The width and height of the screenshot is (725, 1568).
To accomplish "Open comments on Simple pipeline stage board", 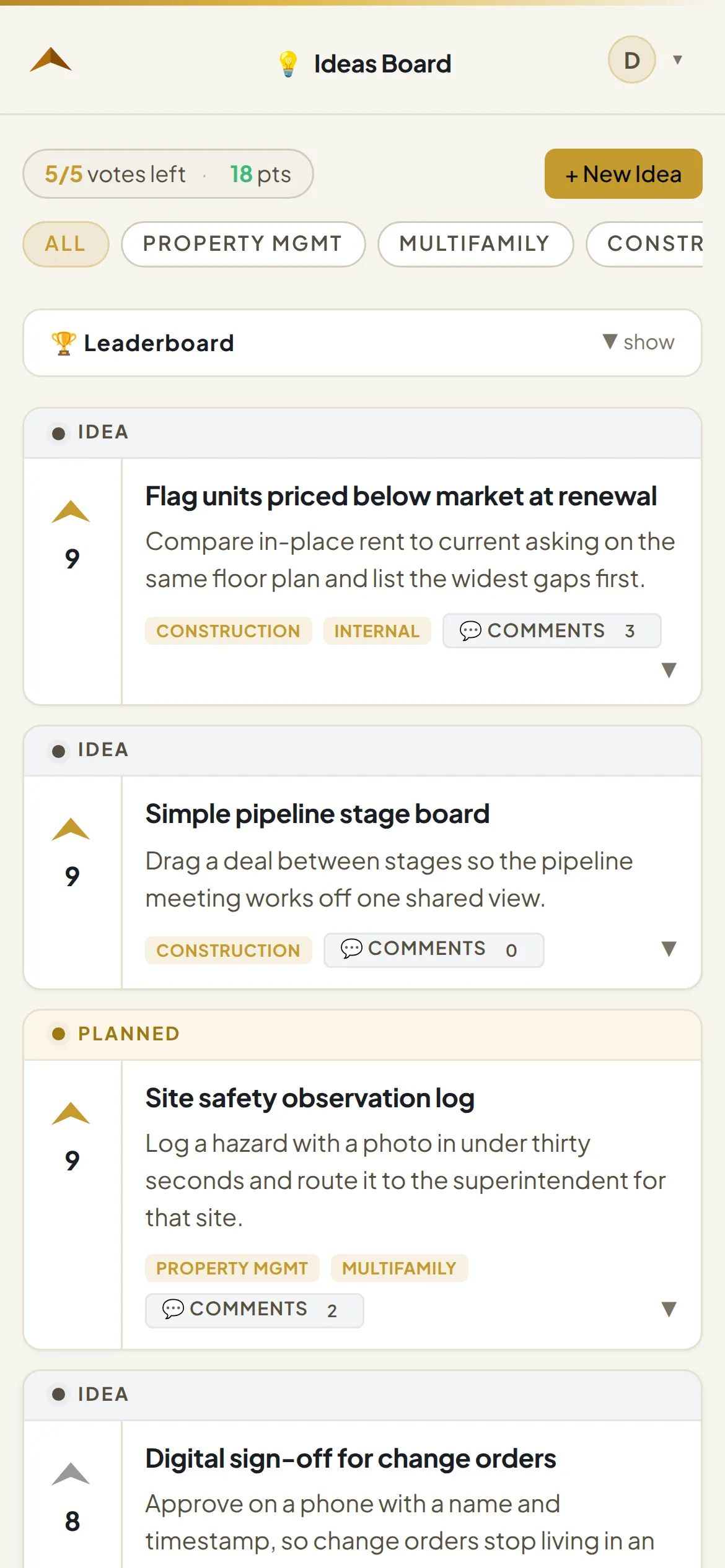I will 434,950.
